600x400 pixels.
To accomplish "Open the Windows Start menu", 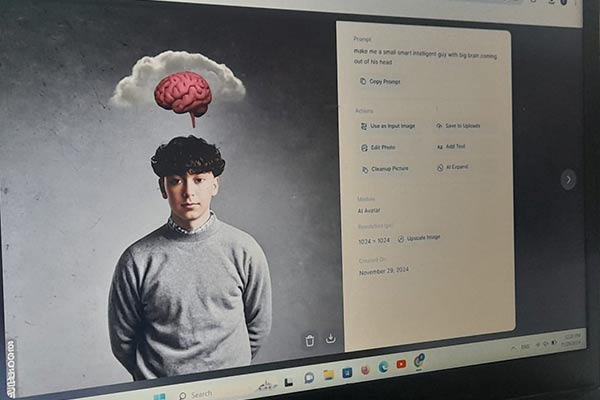I will [160, 397].
